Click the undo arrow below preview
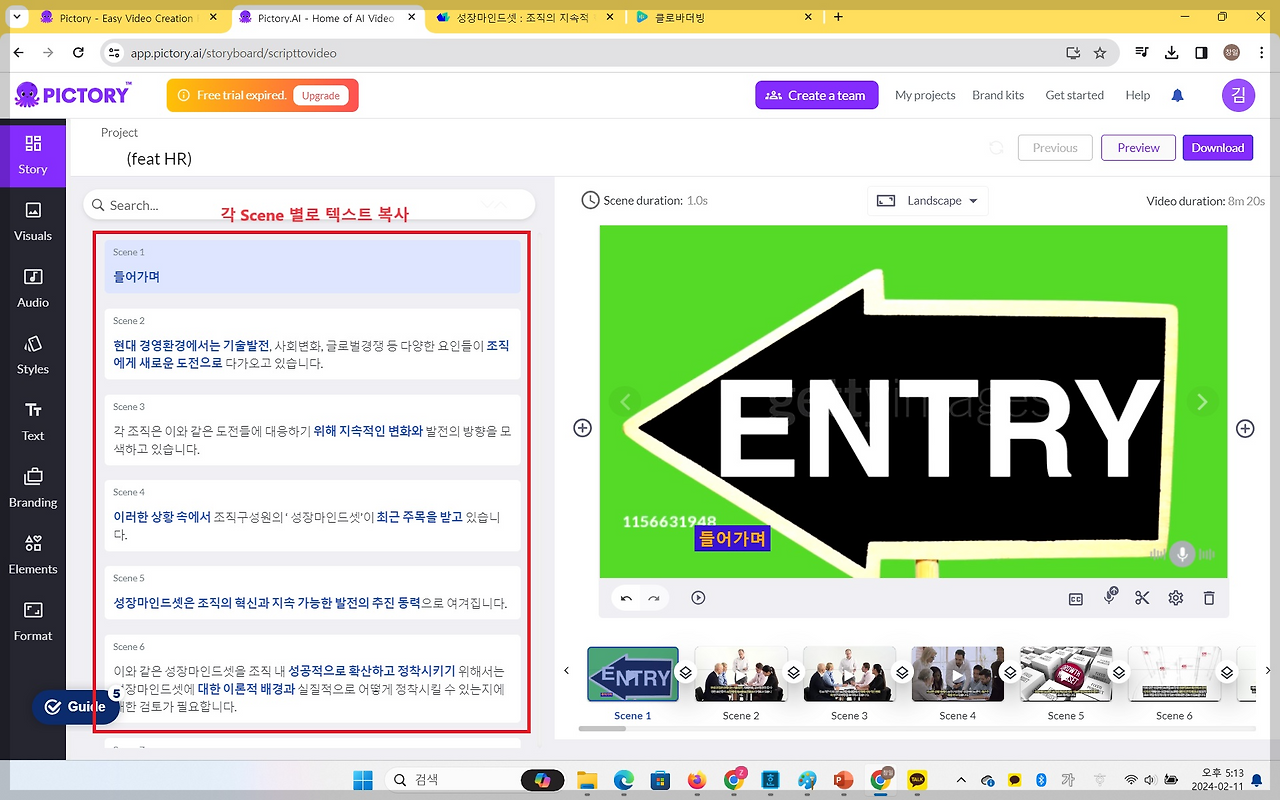This screenshot has height=800, width=1280. coord(626,598)
